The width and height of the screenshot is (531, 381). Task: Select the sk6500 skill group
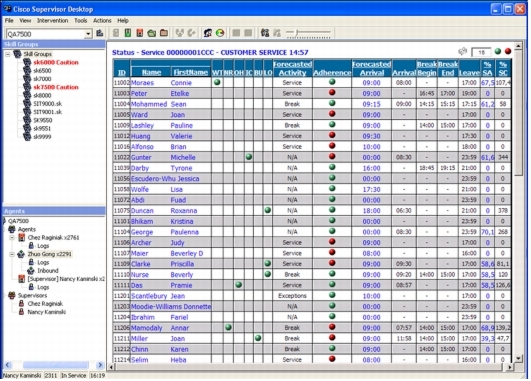pos(42,70)
